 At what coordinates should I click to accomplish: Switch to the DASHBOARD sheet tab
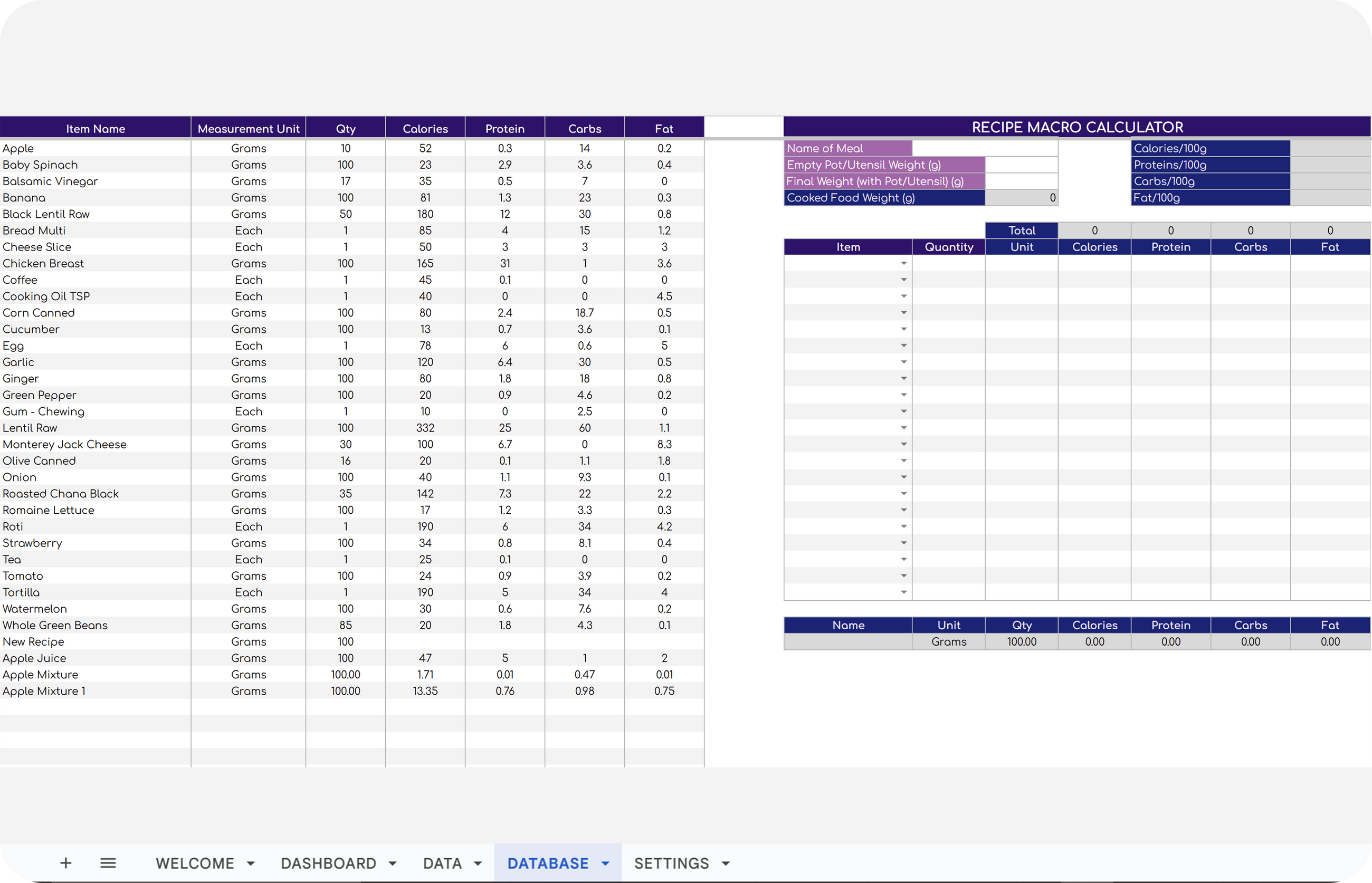[328, 863]
